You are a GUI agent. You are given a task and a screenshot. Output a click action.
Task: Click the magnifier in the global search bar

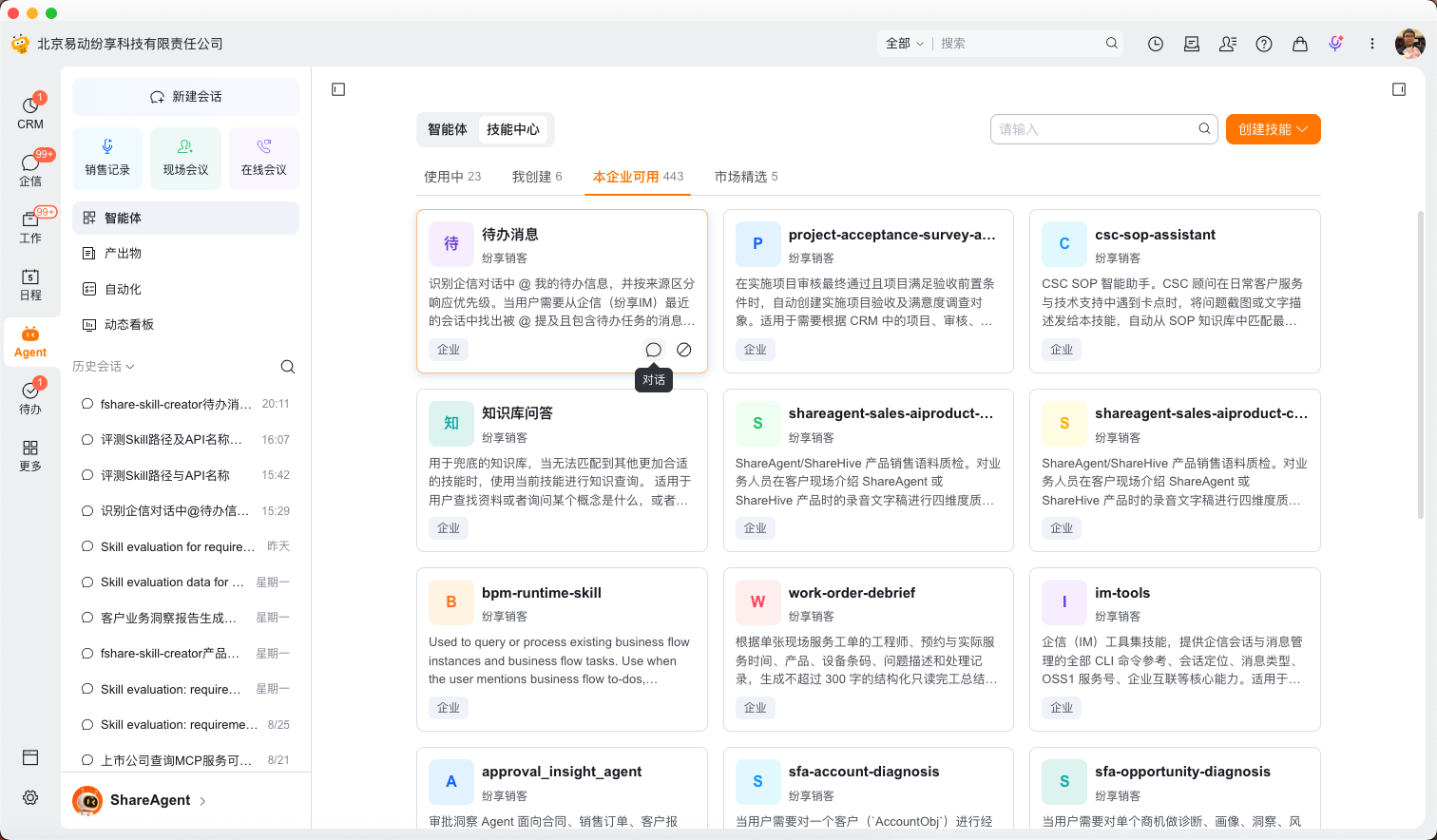[x=1112, y=44]
